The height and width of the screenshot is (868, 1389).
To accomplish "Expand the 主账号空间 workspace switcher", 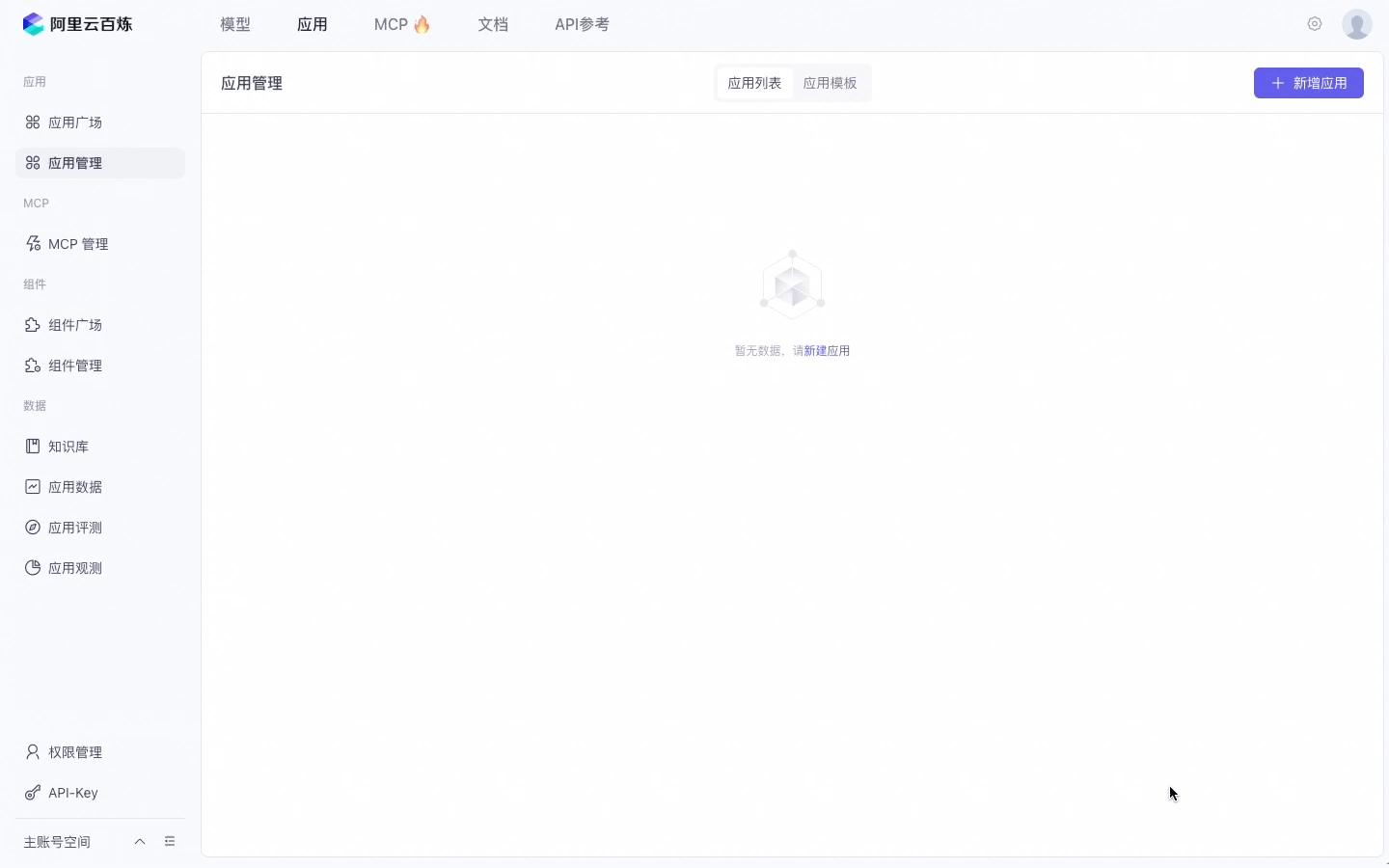I will (x=140, y=842).
